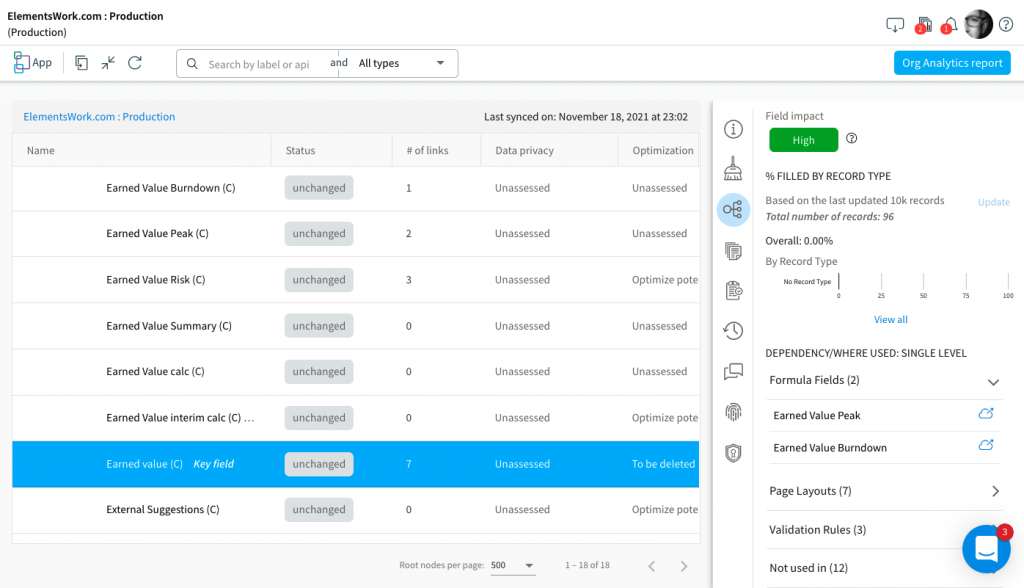Open the user profile avatar
Image resolution: width=1024 pixels, height=588 pixels.
click(978, 25)
